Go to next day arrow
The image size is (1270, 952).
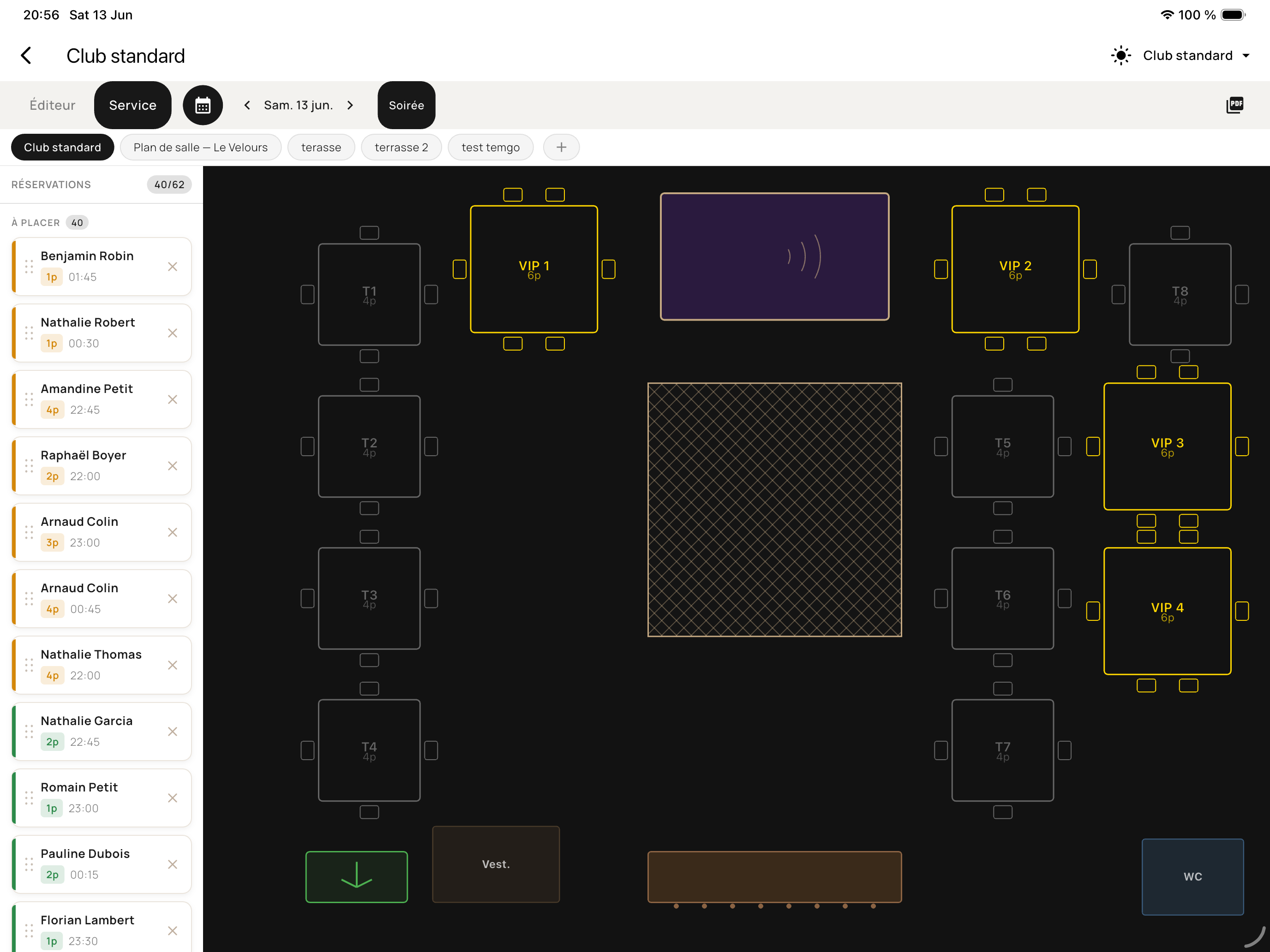[x=350, y=105]
